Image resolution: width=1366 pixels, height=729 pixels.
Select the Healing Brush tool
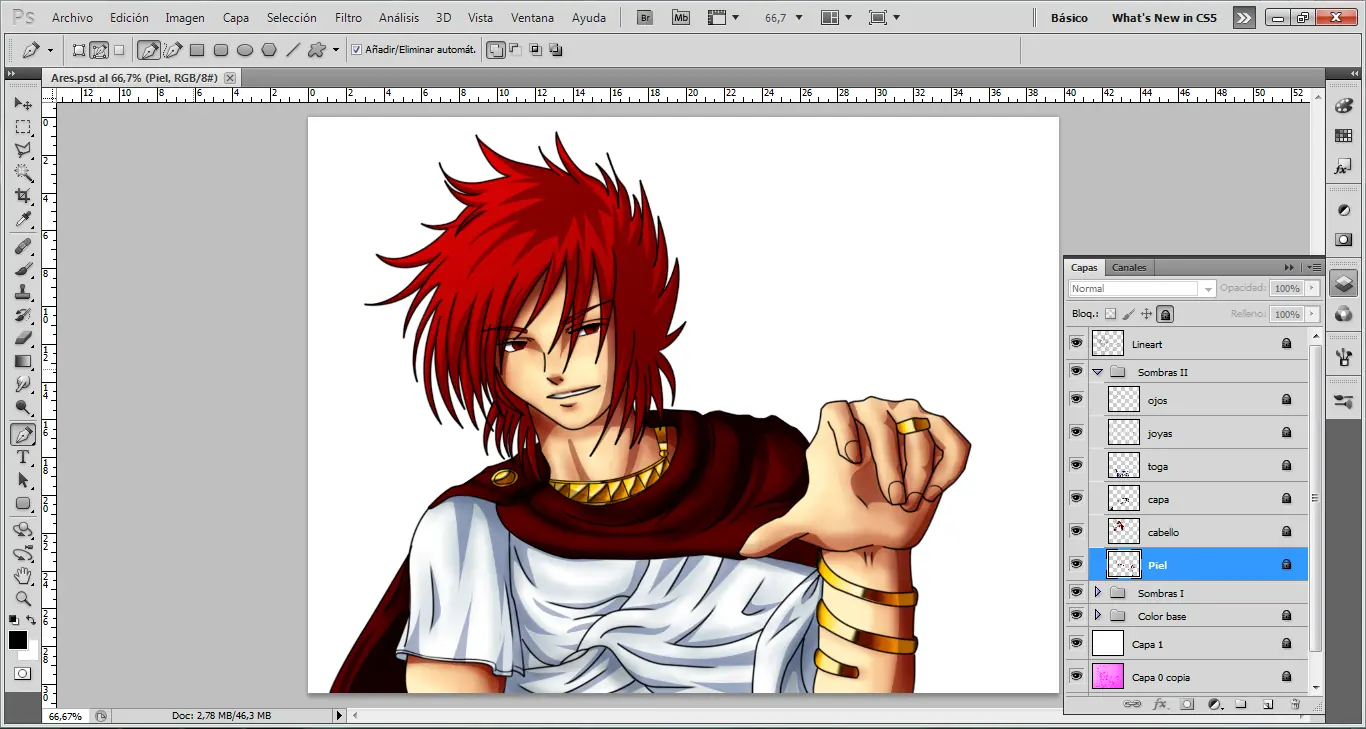pos(22,246)
